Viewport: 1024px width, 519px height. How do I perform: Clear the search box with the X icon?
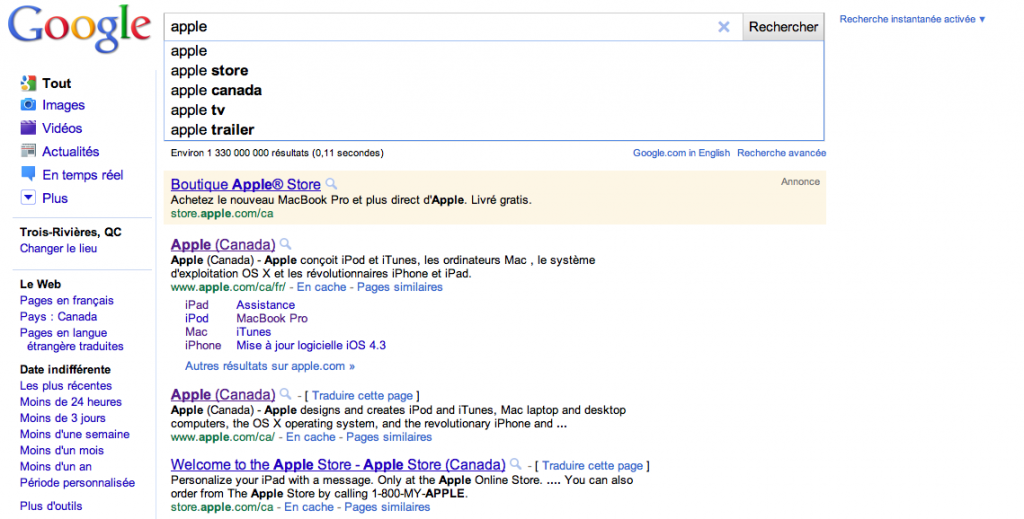tap(724, 27)
